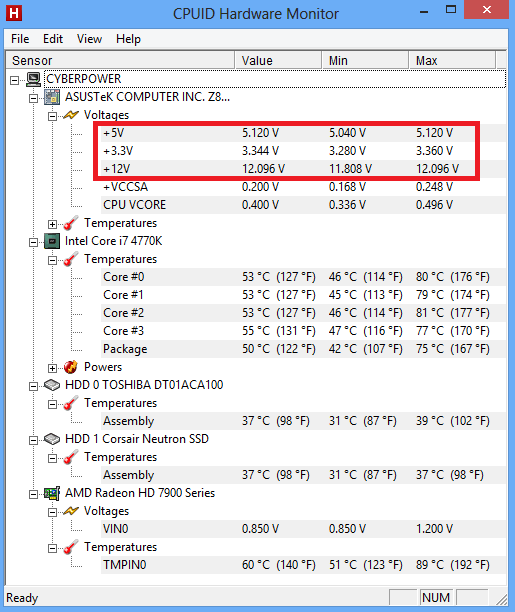Click the Value column header

[278, 60]
